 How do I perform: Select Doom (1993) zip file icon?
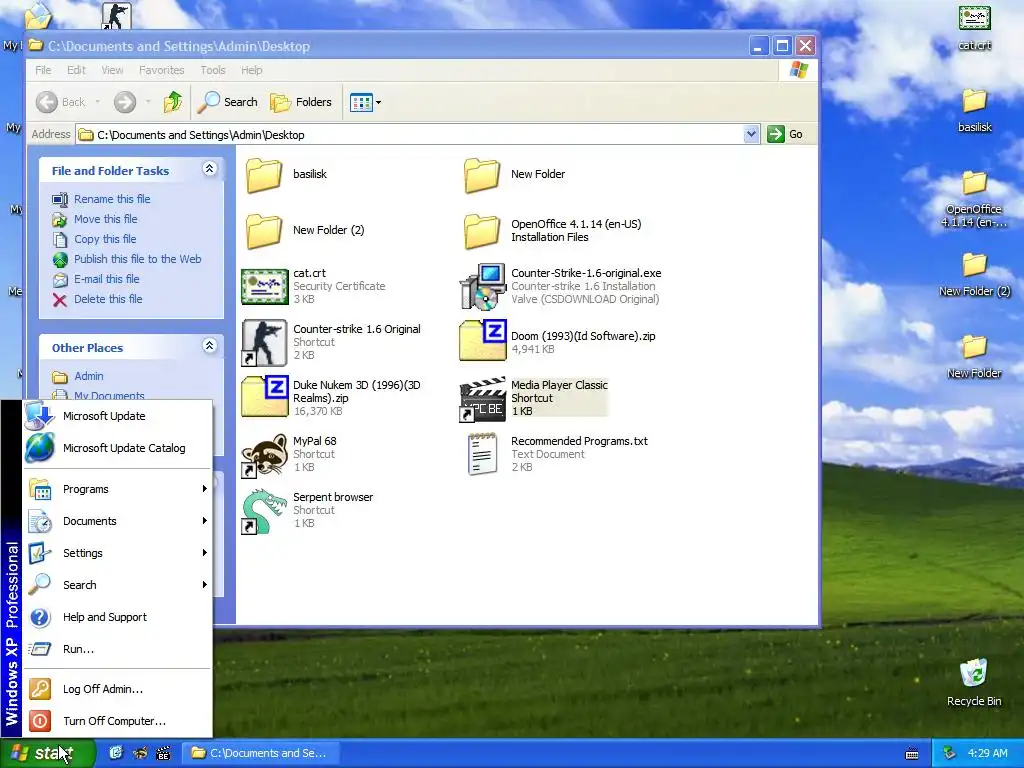[x=483, y=341]
